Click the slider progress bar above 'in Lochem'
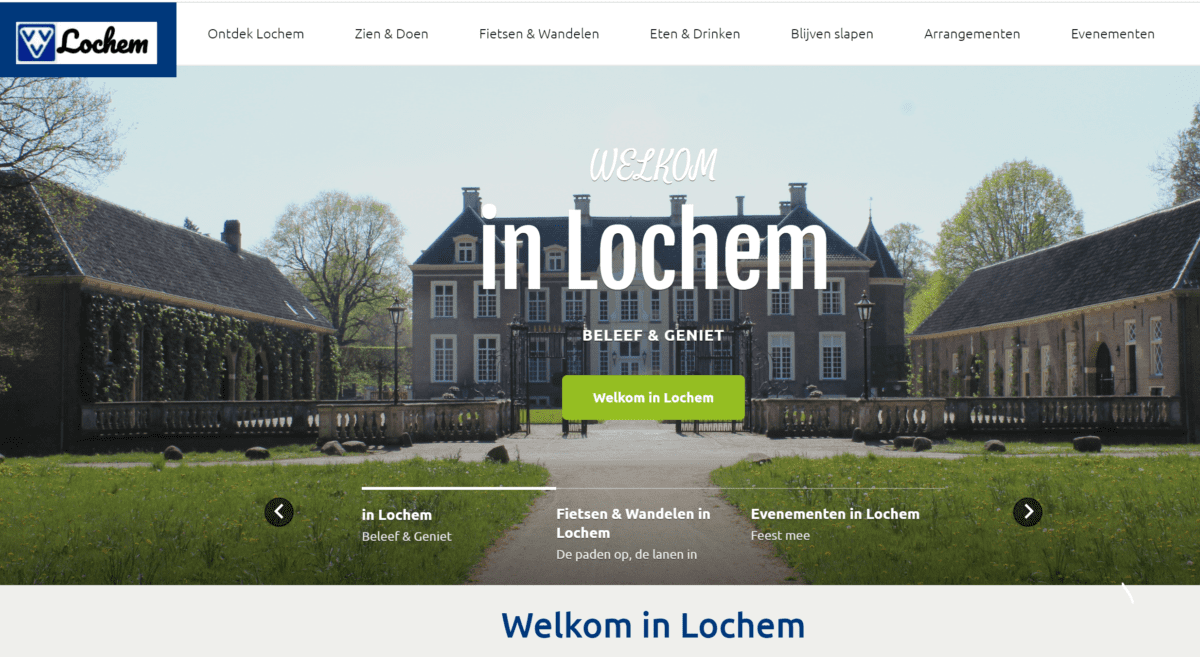 click(x=459, y=488)
